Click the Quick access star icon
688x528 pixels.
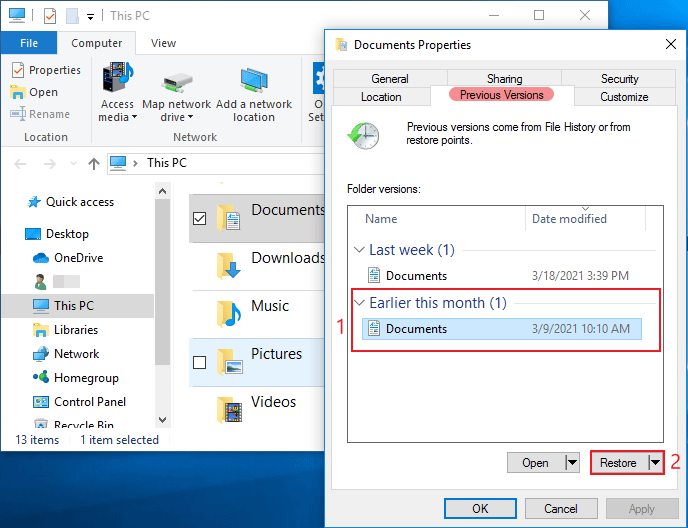pos(34,202)
